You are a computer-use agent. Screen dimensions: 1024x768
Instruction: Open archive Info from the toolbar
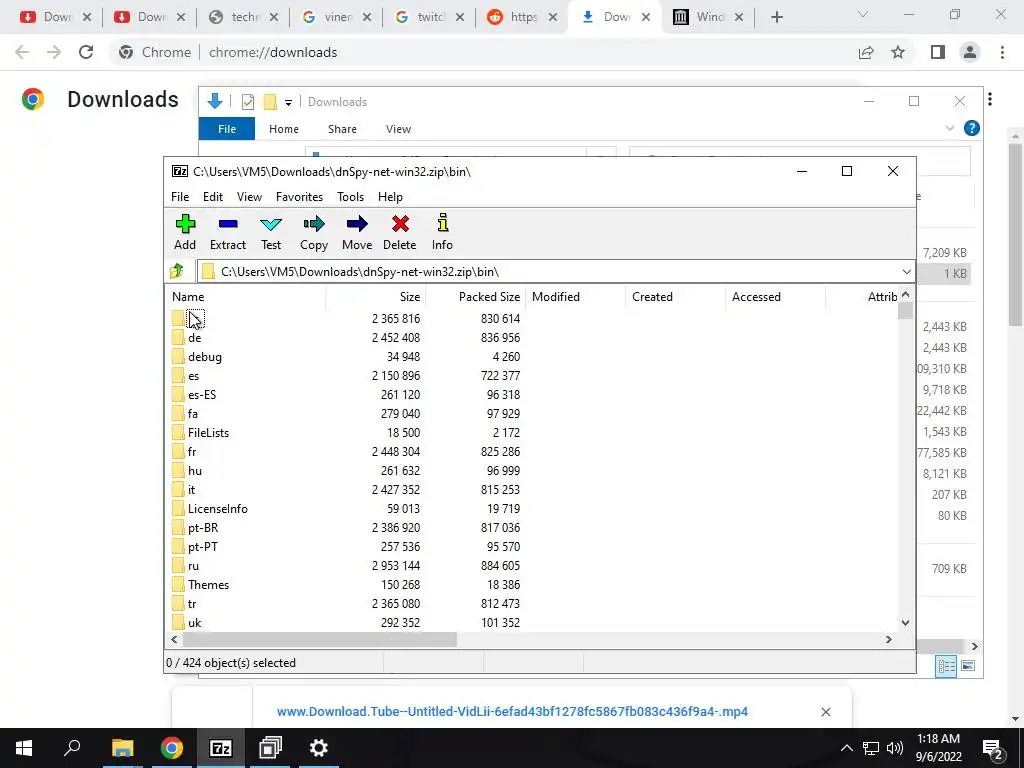coord(442,232)
